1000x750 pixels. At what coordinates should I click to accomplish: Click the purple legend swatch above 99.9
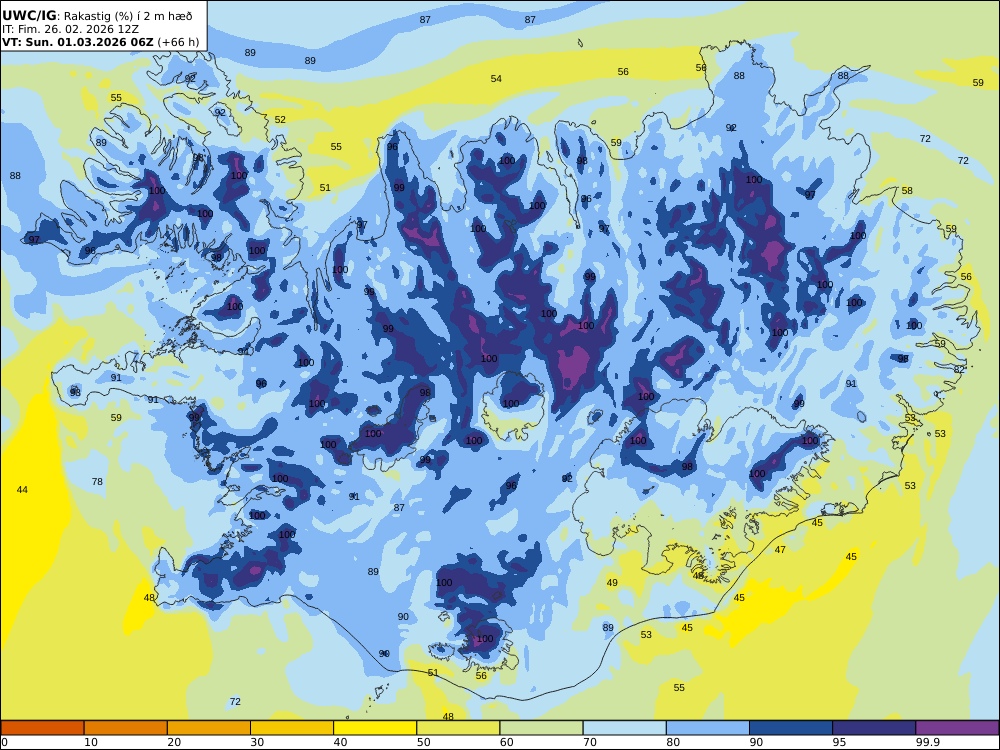[957, 728]
